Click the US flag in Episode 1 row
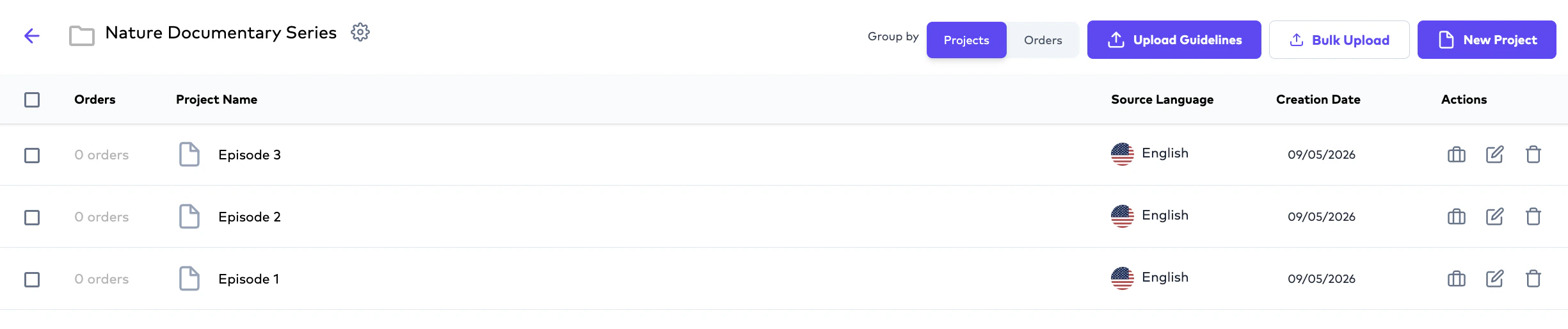Image resolution: width=1568 pixels, height=329 pixels. 1123,278
